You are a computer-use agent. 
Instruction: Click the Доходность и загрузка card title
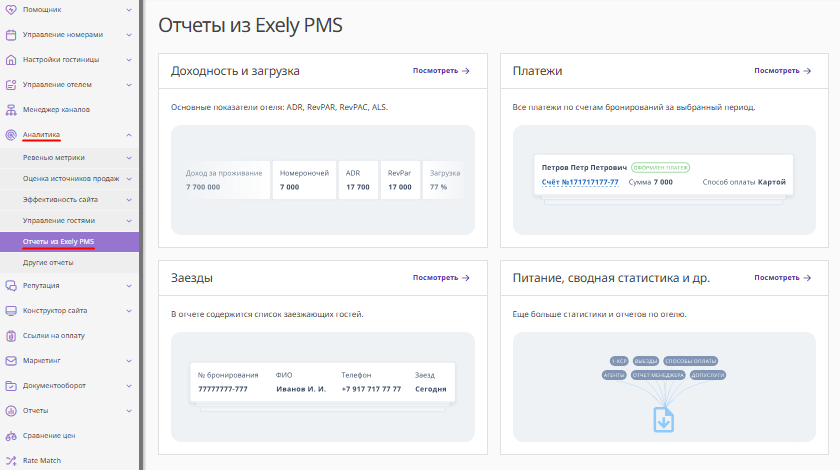point(235,71)
